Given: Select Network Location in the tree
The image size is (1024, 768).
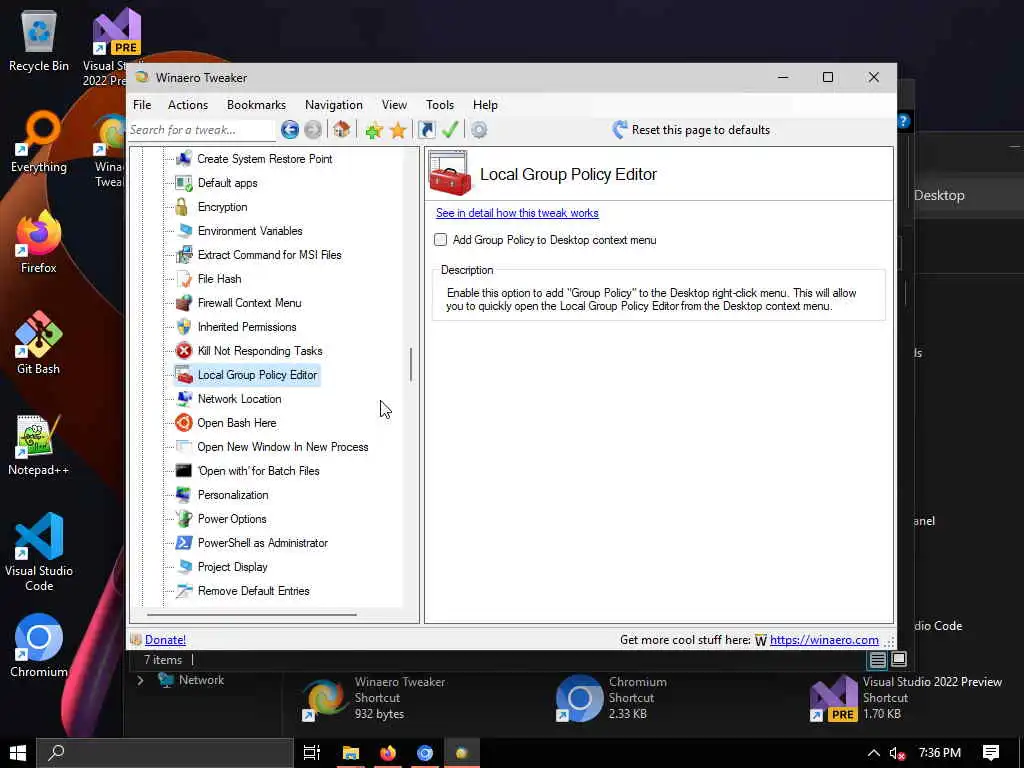Looking at the screenshot, I should [240, 399].
